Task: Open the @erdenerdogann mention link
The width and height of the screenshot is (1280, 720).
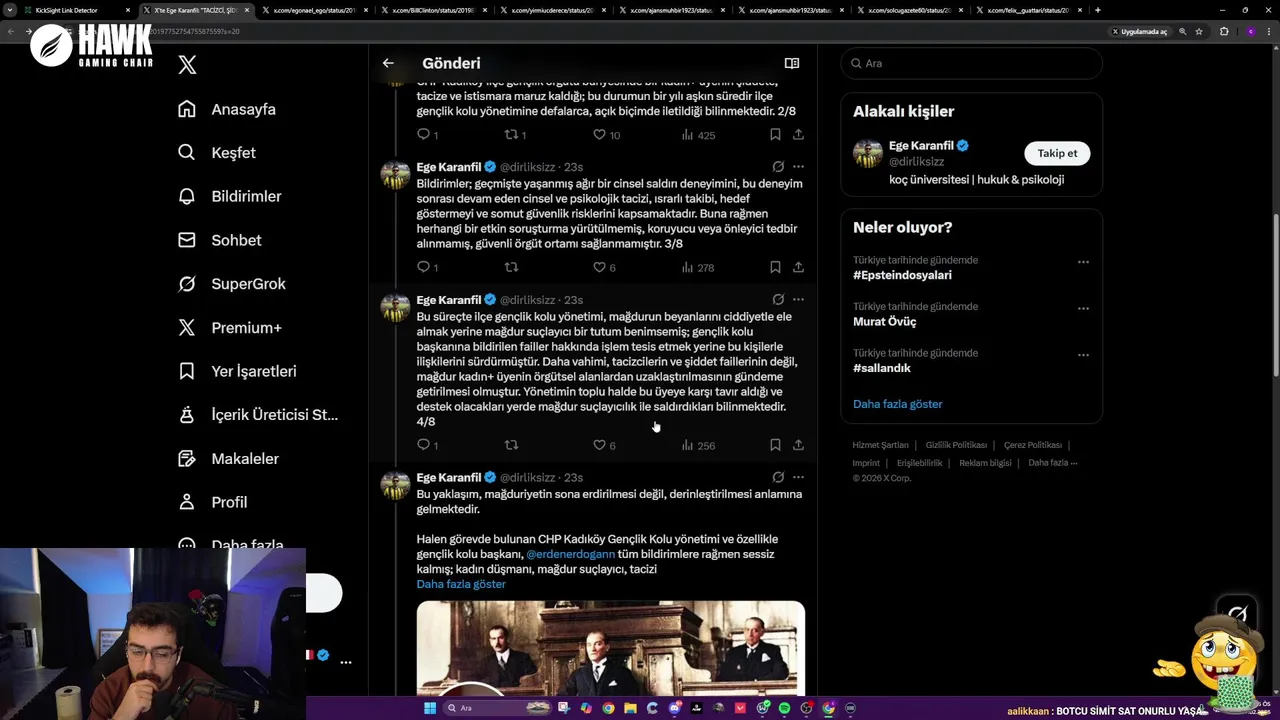Action: (x=570, y=554)
